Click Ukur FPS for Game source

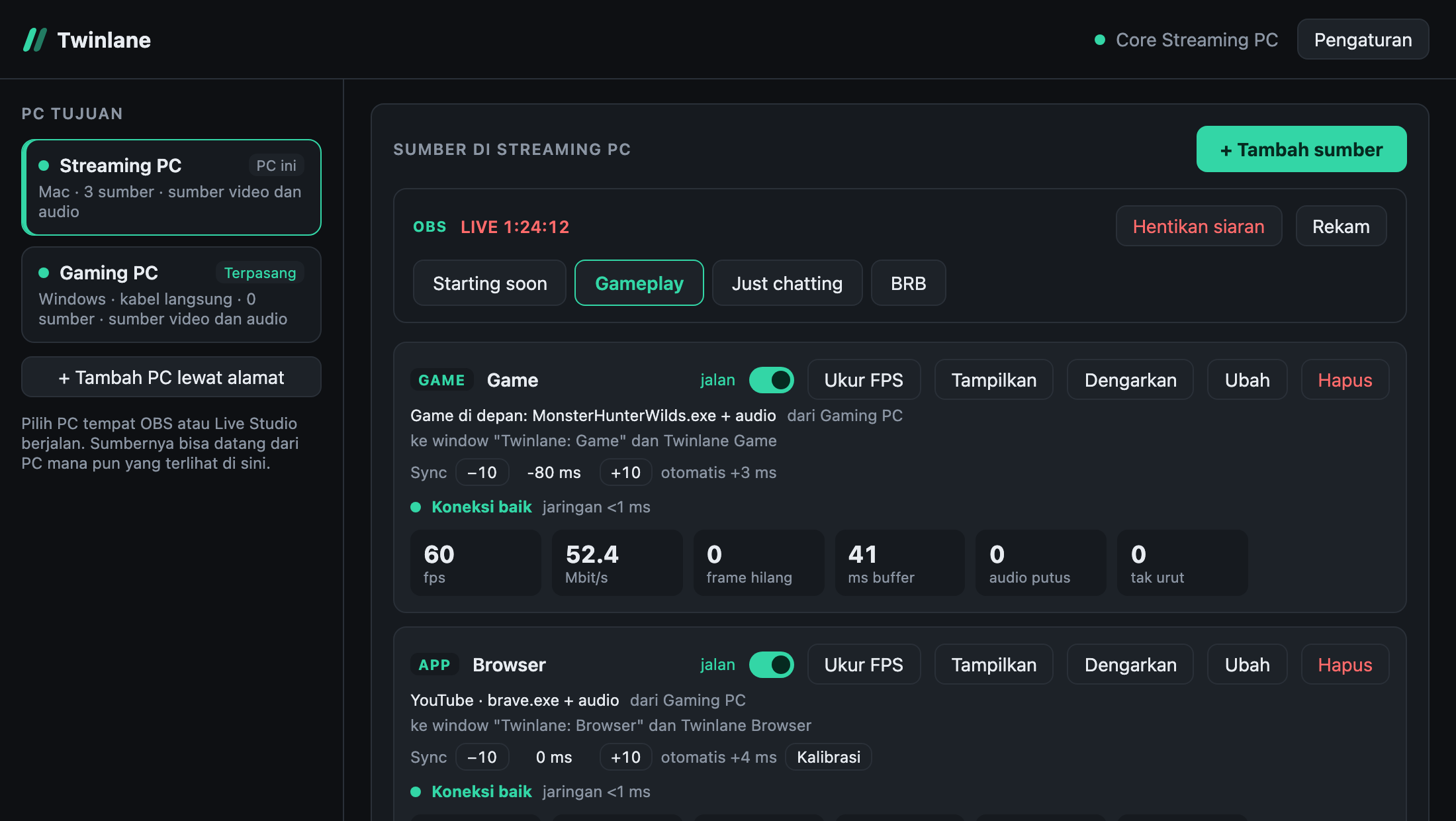point(864,380)
